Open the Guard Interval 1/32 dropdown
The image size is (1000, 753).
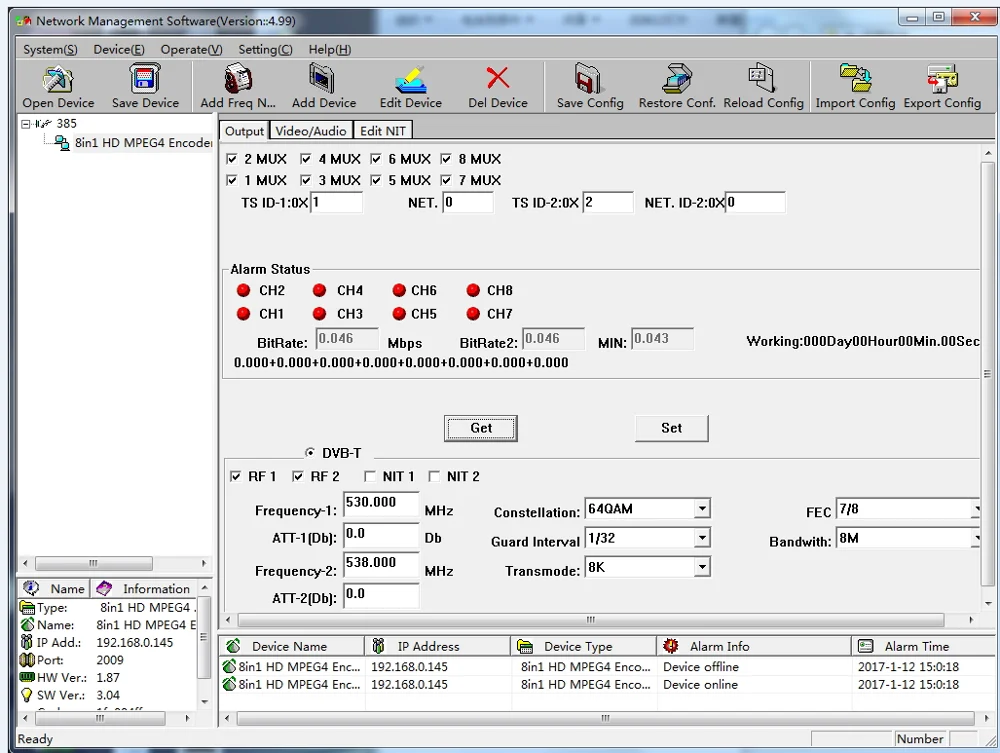[702, 538]
